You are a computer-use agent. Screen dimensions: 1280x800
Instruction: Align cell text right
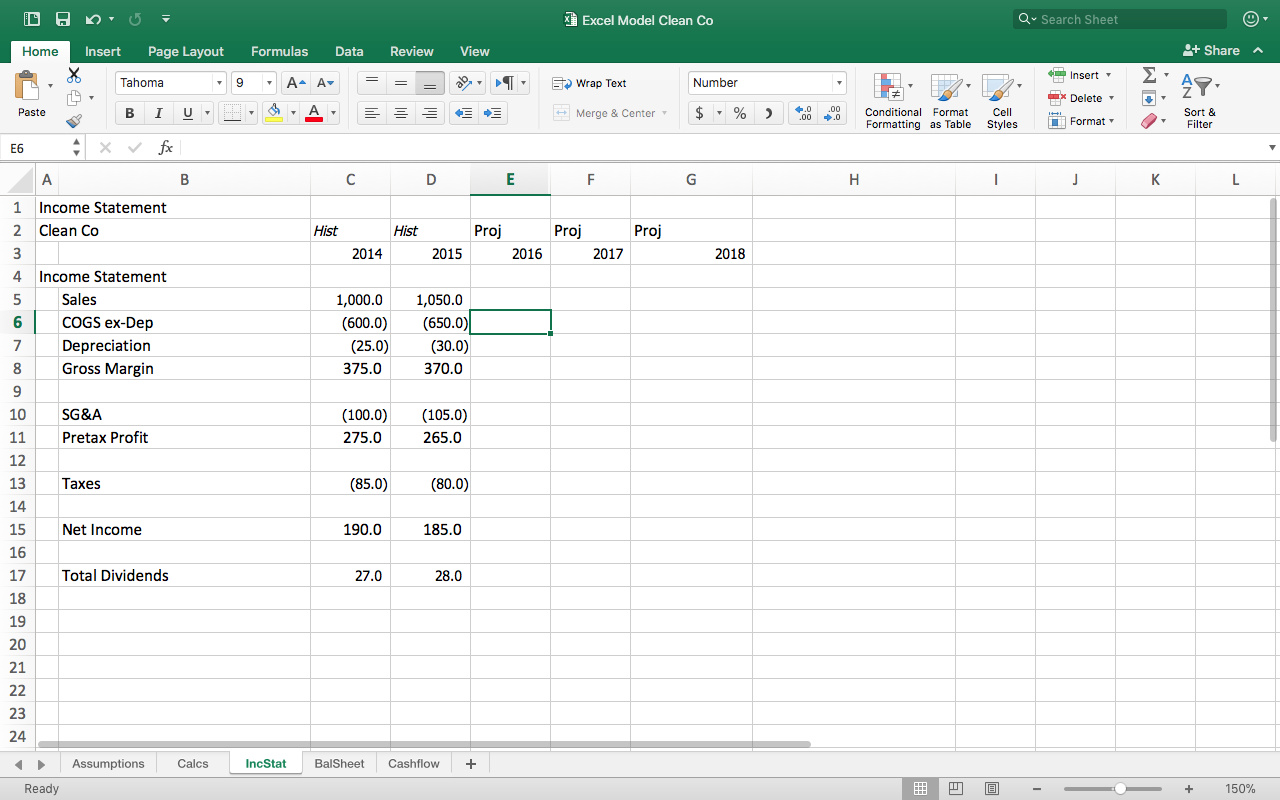(430, 113)
